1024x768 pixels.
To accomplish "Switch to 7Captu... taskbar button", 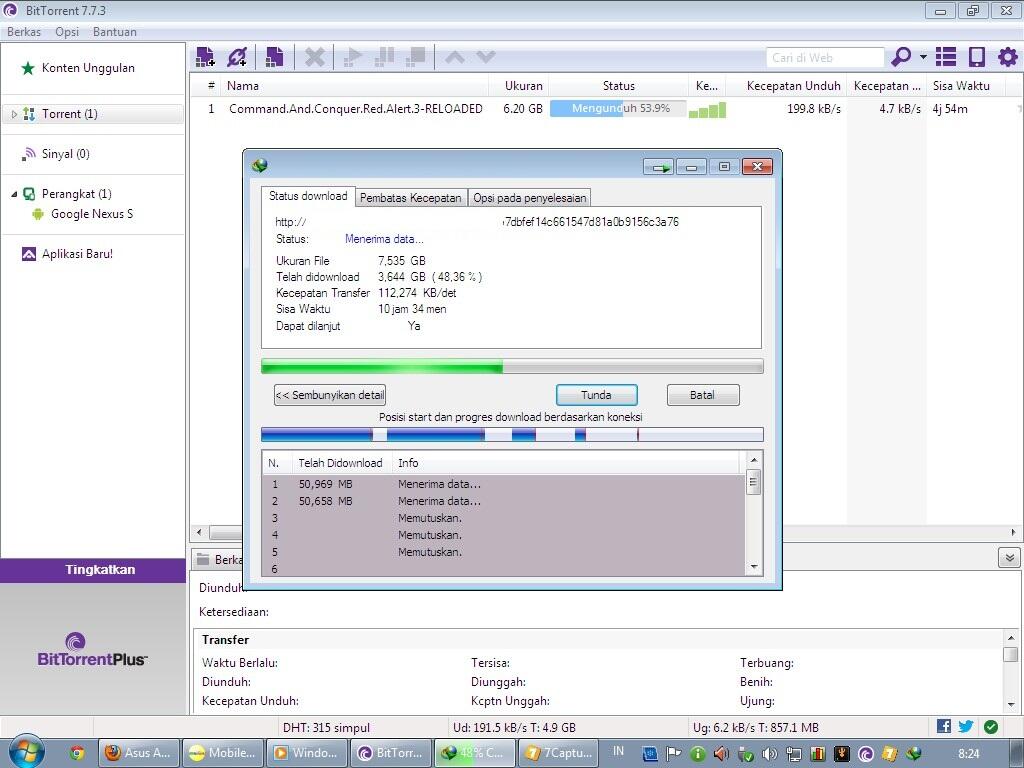I will pyautogui.click(x=560, y=753).
